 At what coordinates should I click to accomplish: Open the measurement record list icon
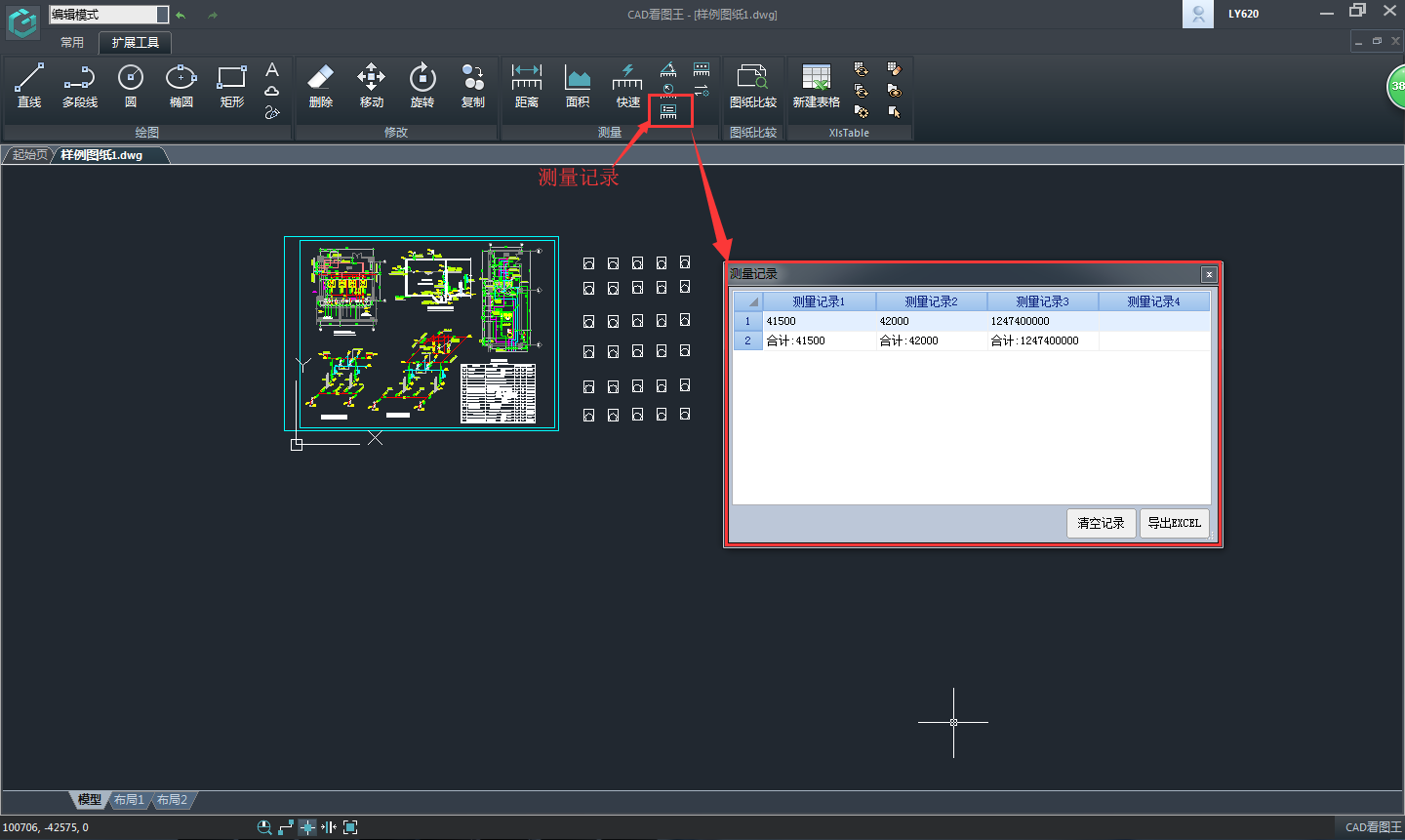(669, 112)
